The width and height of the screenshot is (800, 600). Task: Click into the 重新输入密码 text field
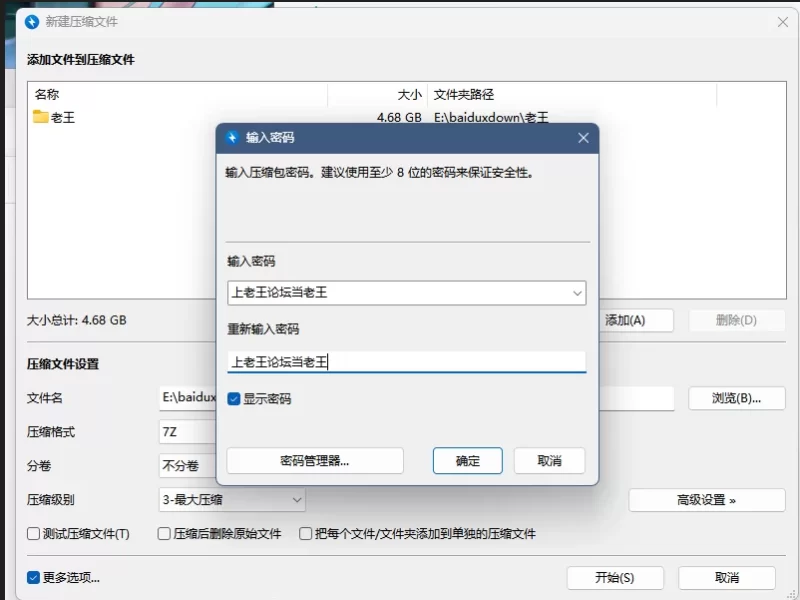click(x=406, y=362)
